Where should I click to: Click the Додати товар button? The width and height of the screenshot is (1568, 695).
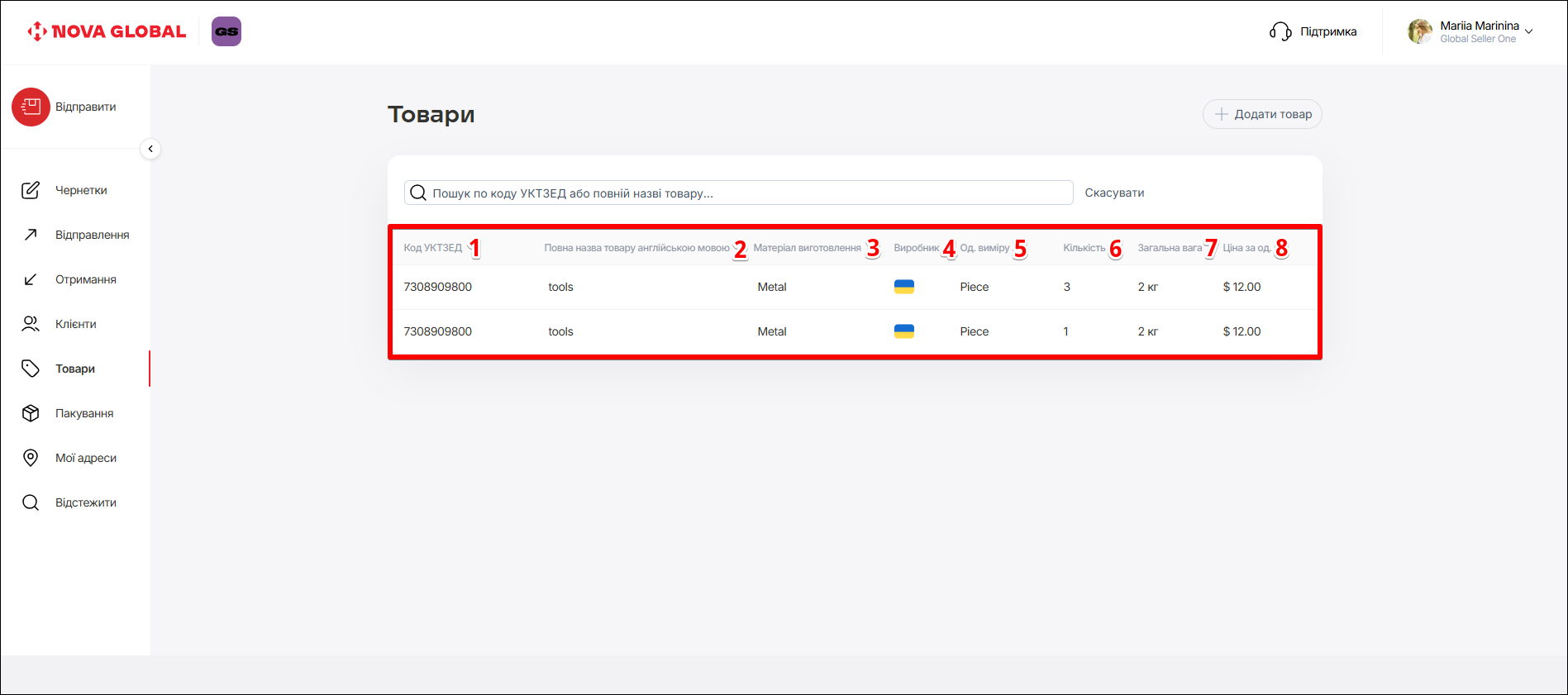tap(1262, 114)
